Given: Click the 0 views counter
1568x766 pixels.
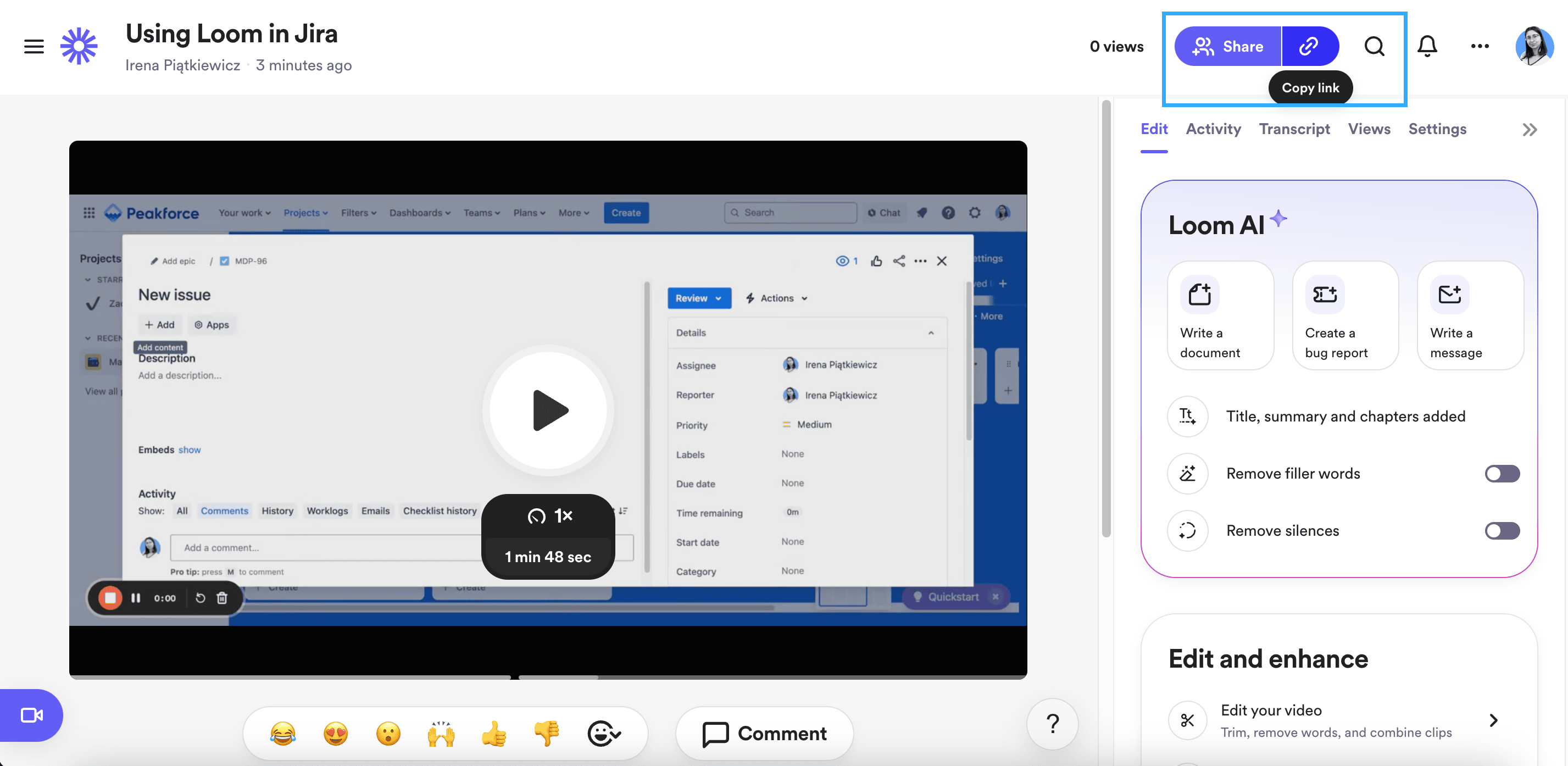Looking at the screenshot, I should pyautogui.click(x=1116, y=46).
